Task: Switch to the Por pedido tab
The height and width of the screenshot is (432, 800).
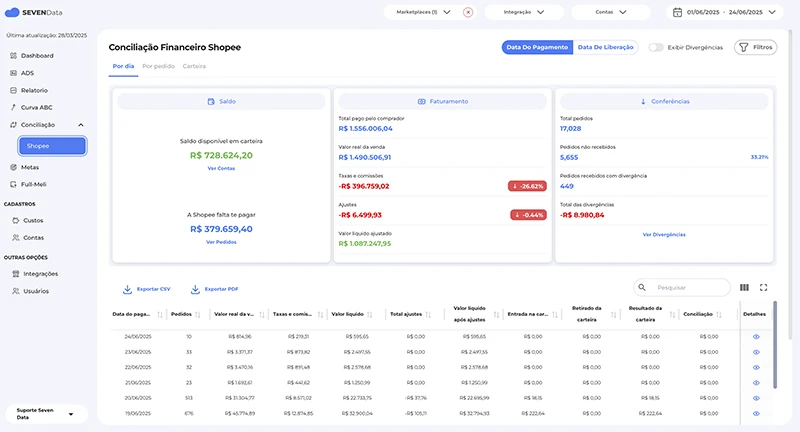Action: 158,66
